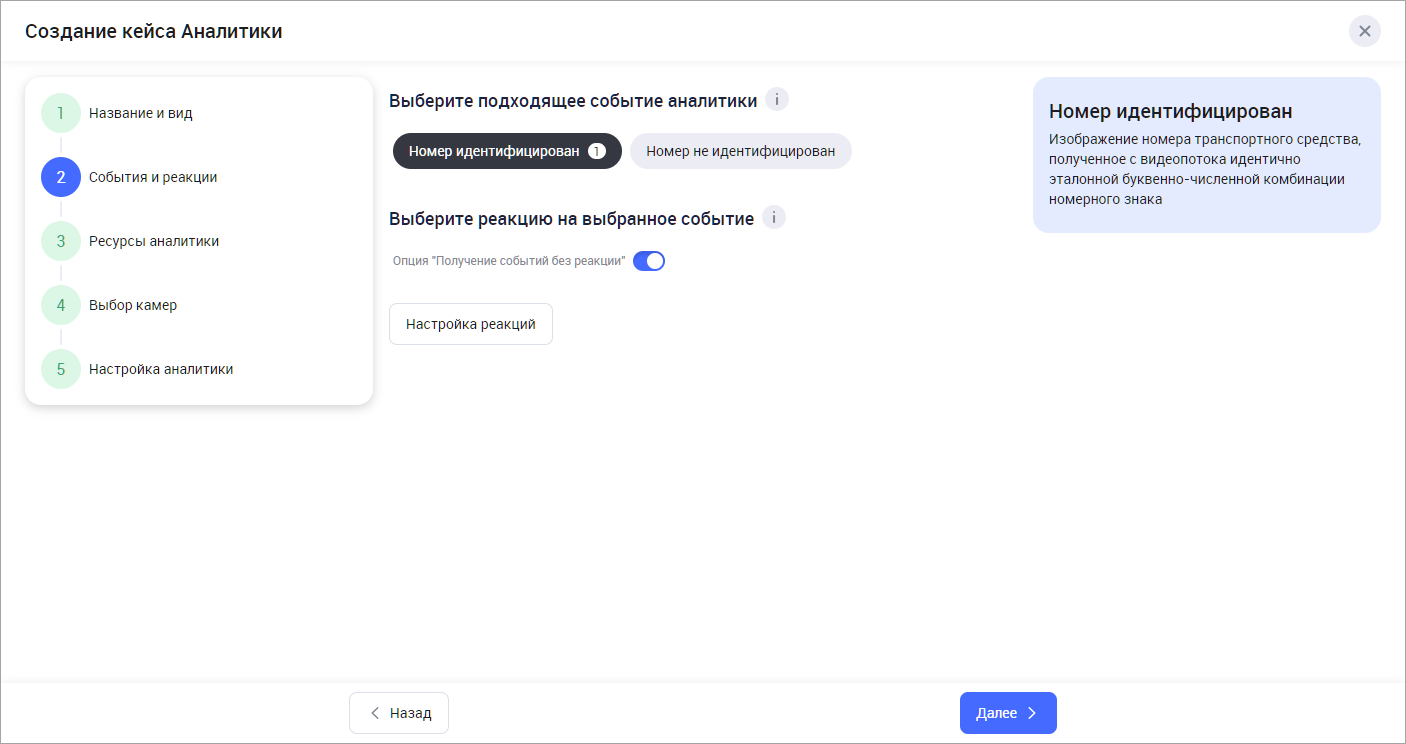
Task: Click the step 5 circle icon
Action: pos(61,369)
